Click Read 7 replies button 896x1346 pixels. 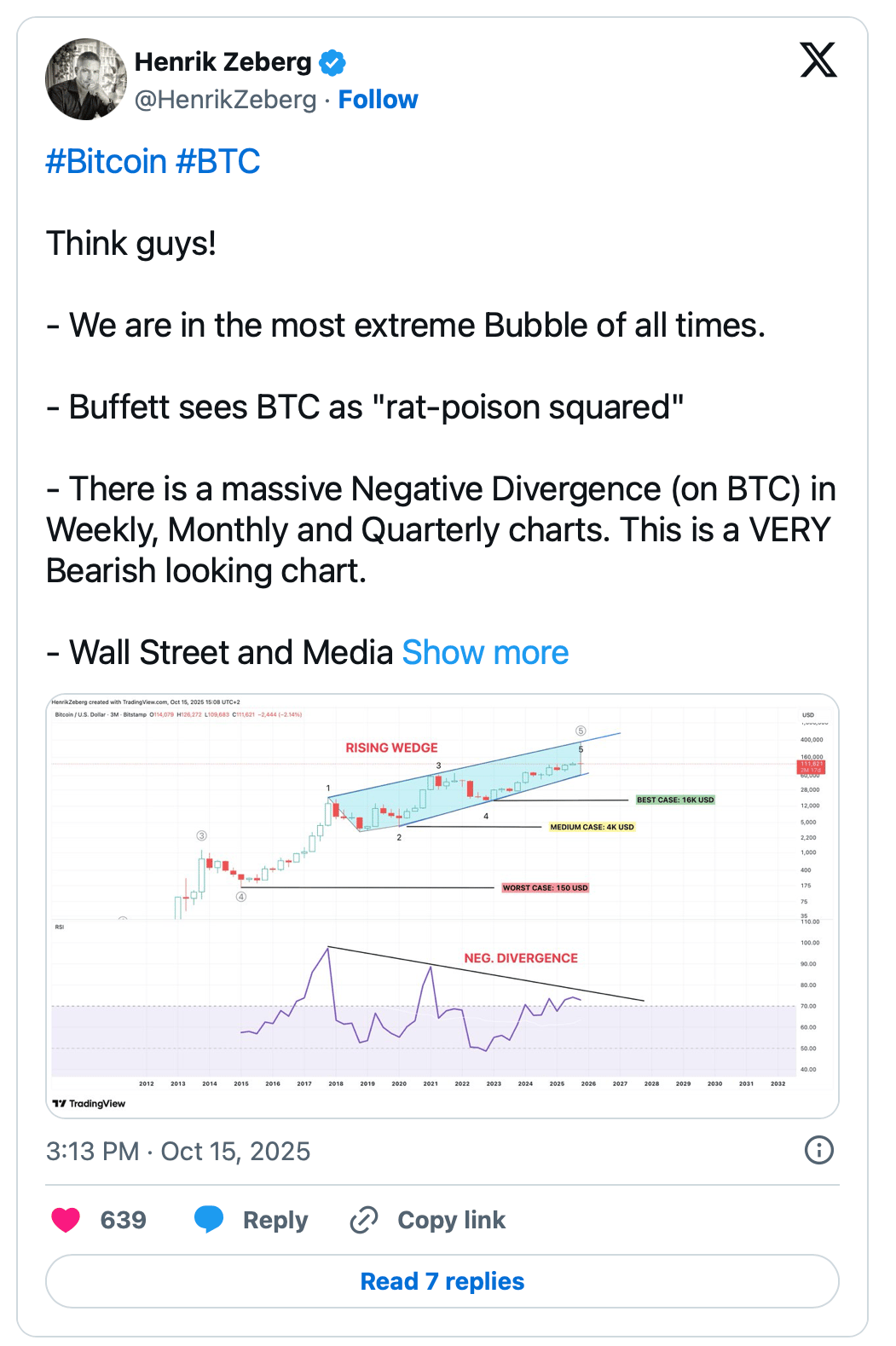(442, 1281)
